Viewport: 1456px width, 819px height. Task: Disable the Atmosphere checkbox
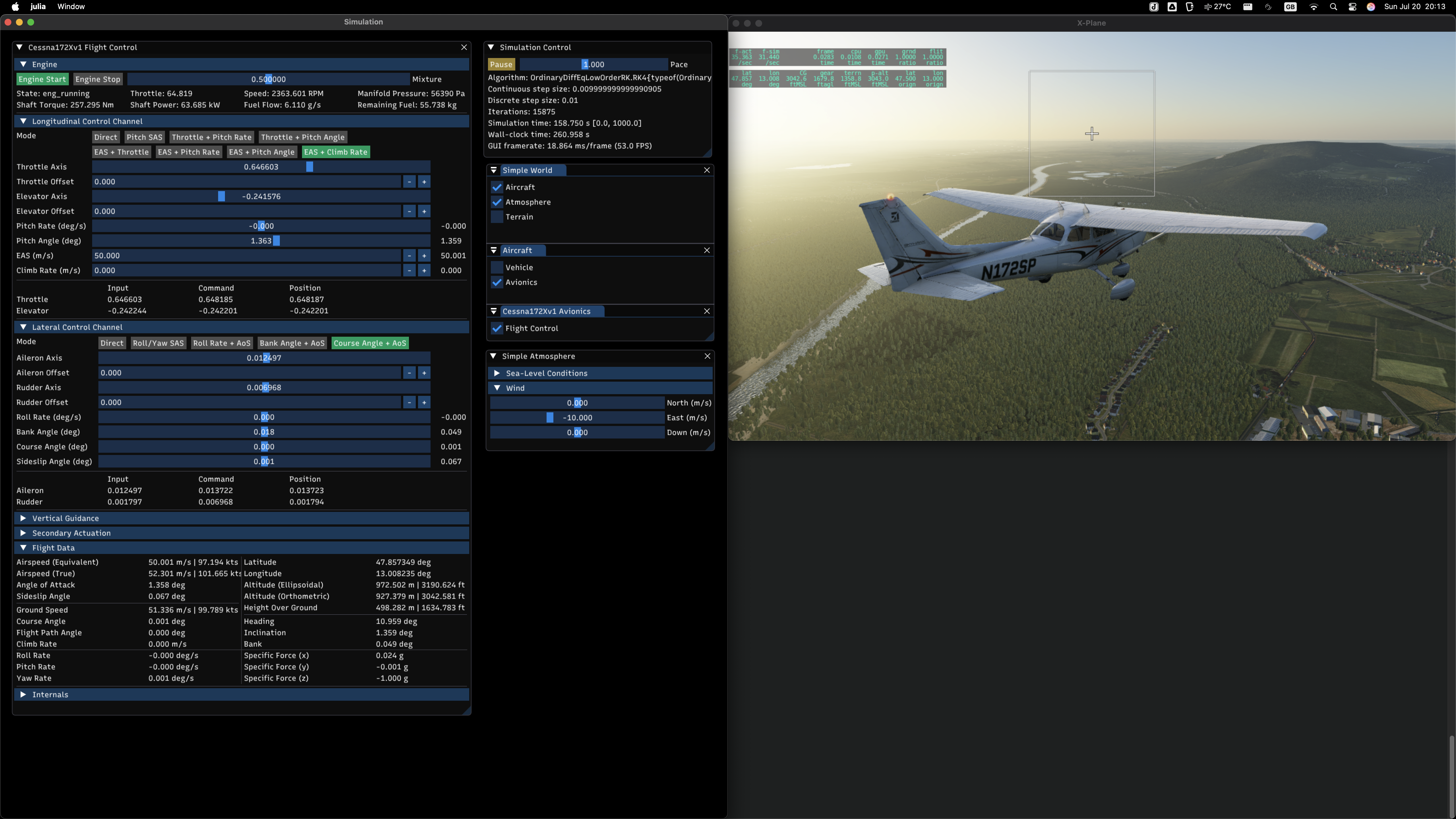pos(497,202)
